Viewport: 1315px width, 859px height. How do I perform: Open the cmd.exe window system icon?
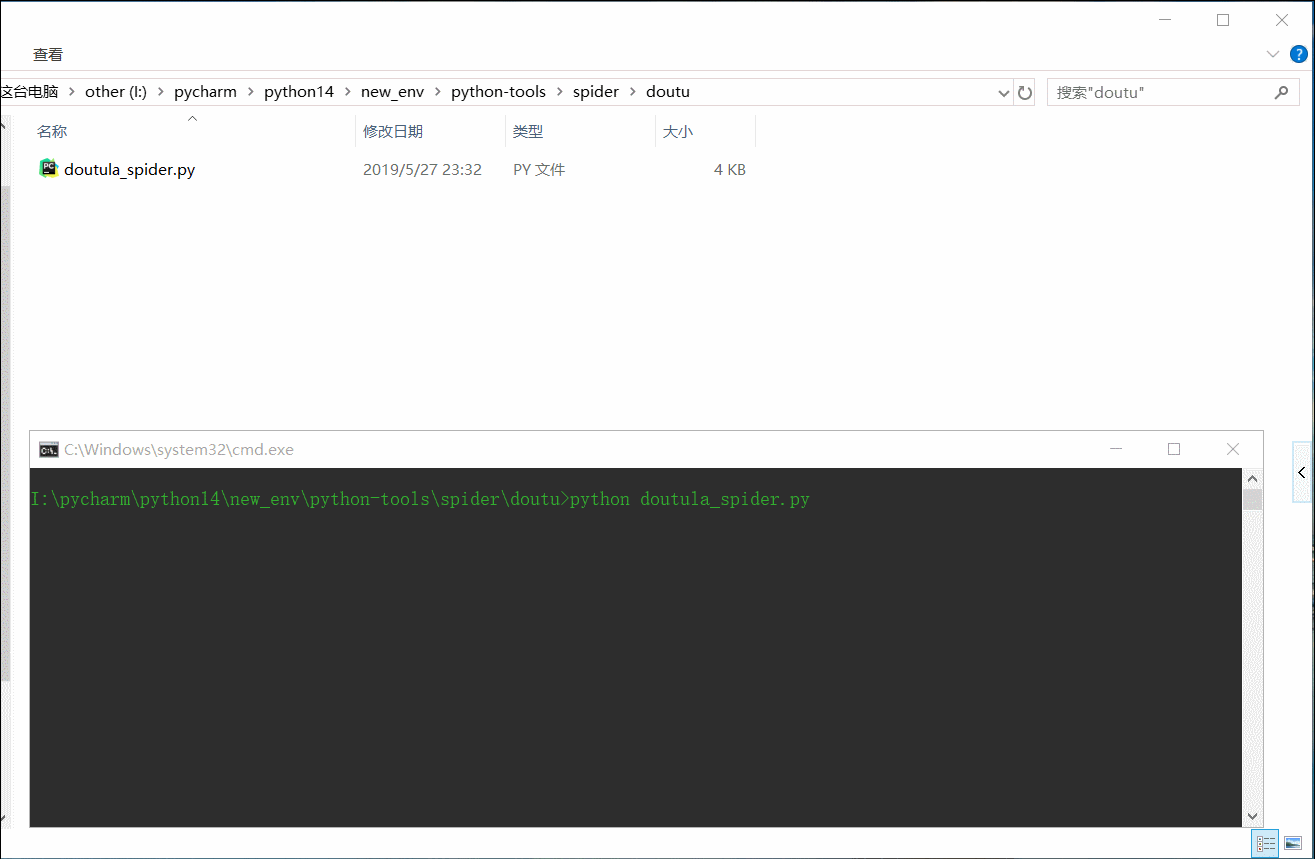(48, 450)
